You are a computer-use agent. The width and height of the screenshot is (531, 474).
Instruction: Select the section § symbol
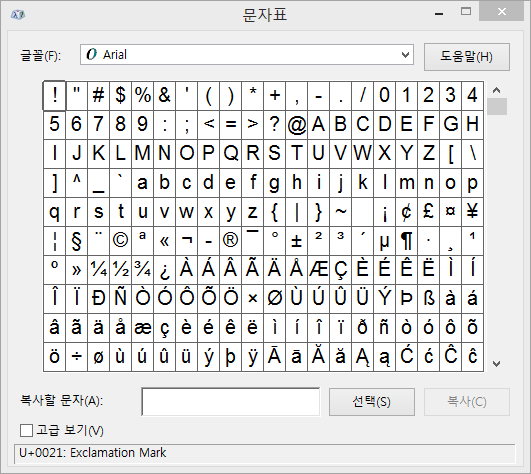[x=77, y=241]
